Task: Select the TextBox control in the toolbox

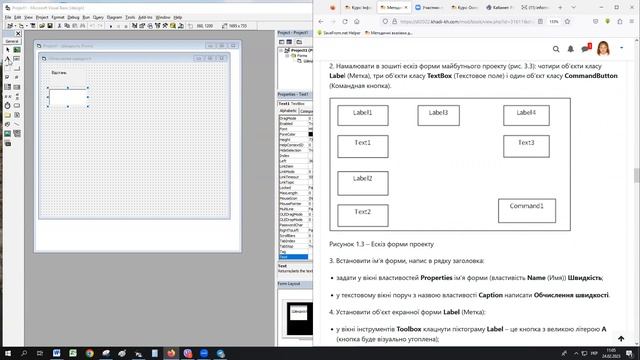Action: (x=17, y=59)
